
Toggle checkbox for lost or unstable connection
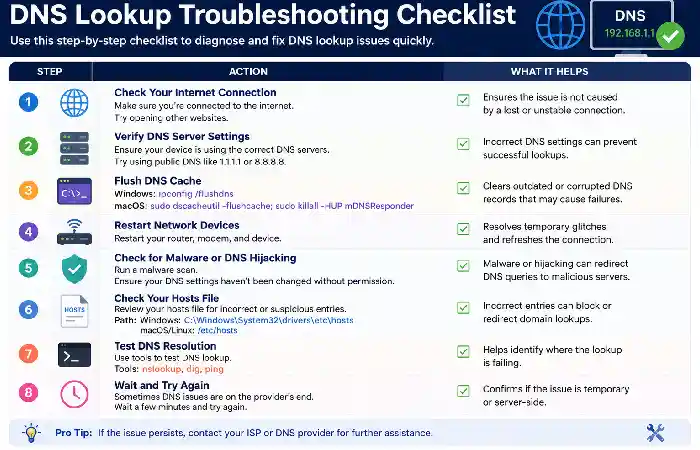[463, 100]
